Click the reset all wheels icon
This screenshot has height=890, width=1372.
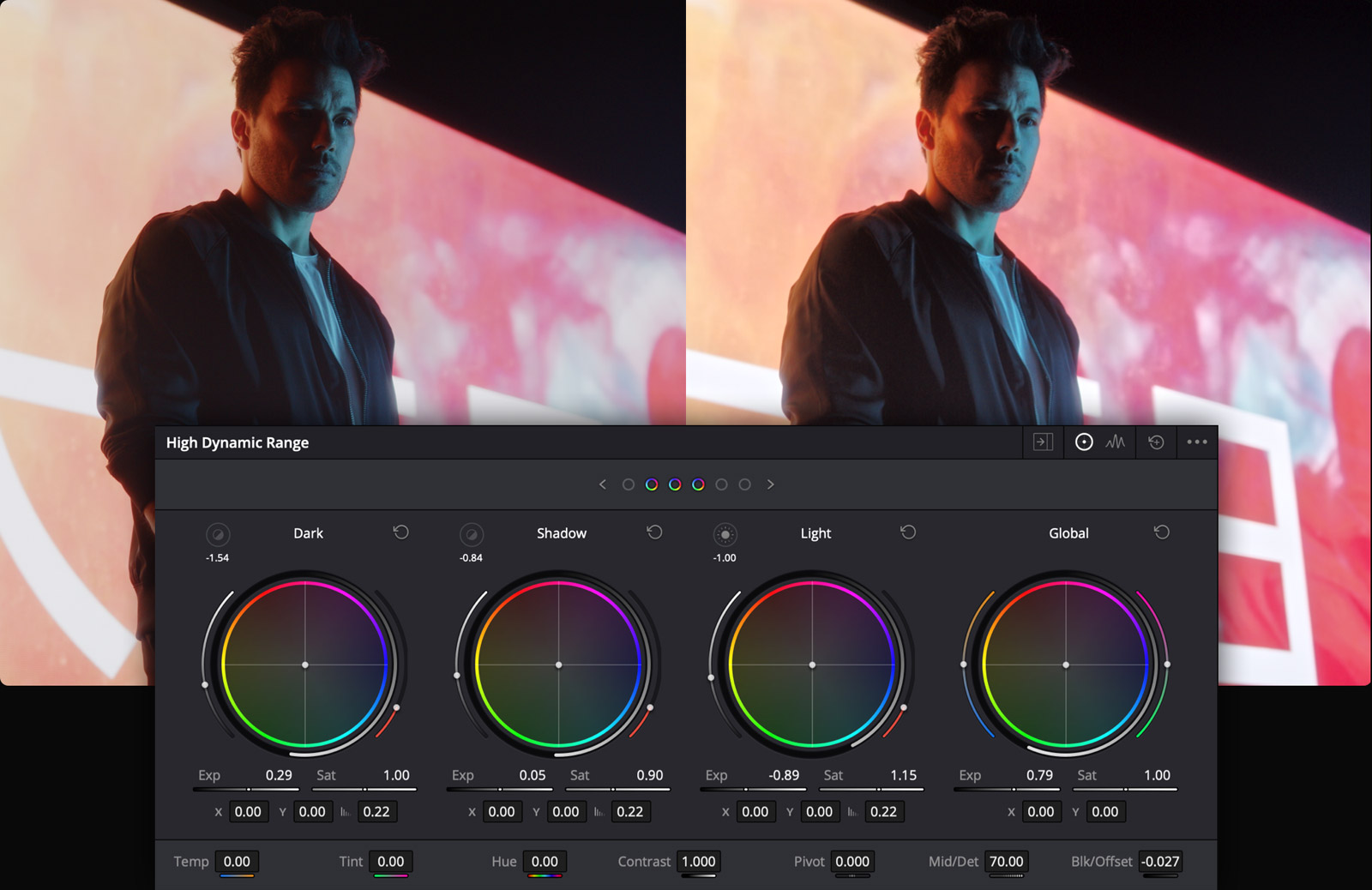point(1155,442)
